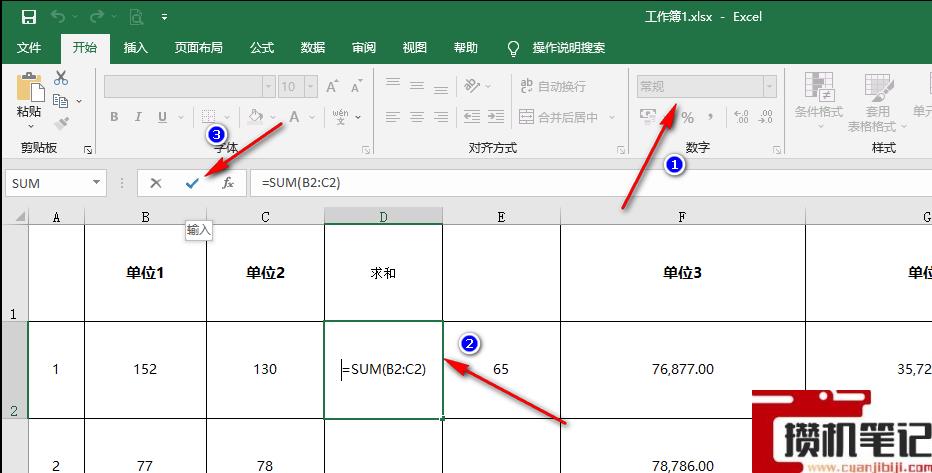
Task: Switch to the 插入 tab
Action: click(x=136, y=48)
